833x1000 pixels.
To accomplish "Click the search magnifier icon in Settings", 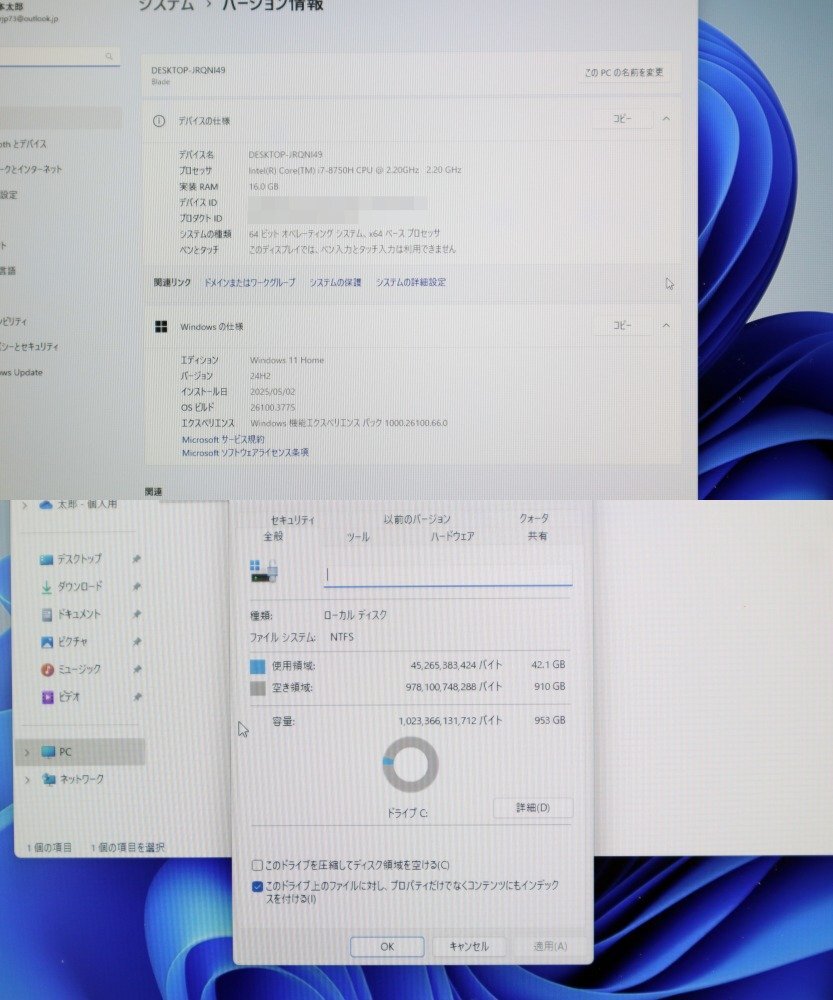I will point(109,56).
